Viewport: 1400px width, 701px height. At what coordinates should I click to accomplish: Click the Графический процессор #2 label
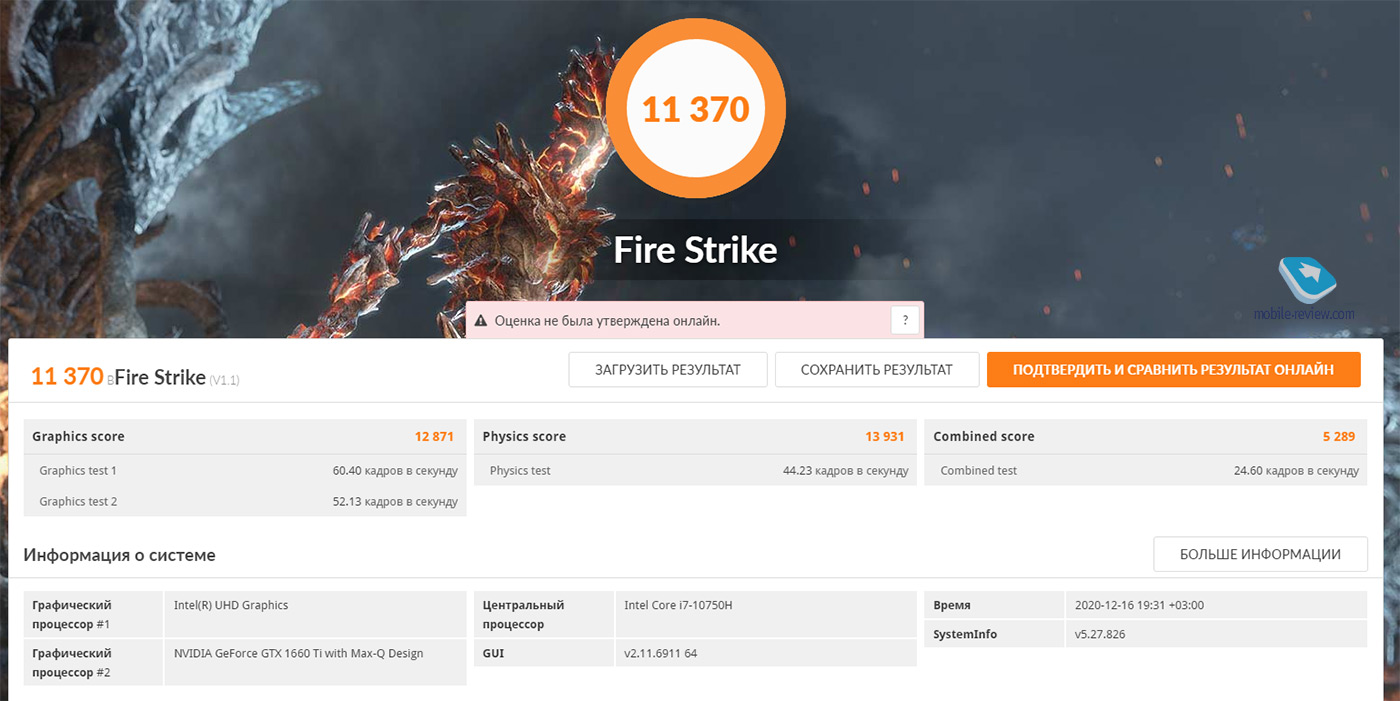[x=72, y=662]
